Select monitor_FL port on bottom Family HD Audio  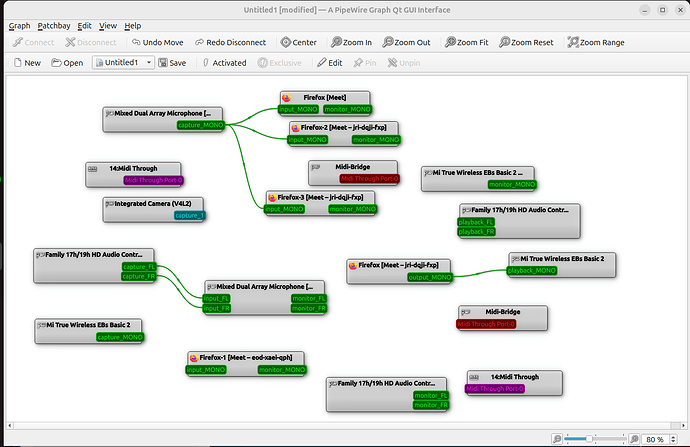pyautogui.click(x=431, y=396)
